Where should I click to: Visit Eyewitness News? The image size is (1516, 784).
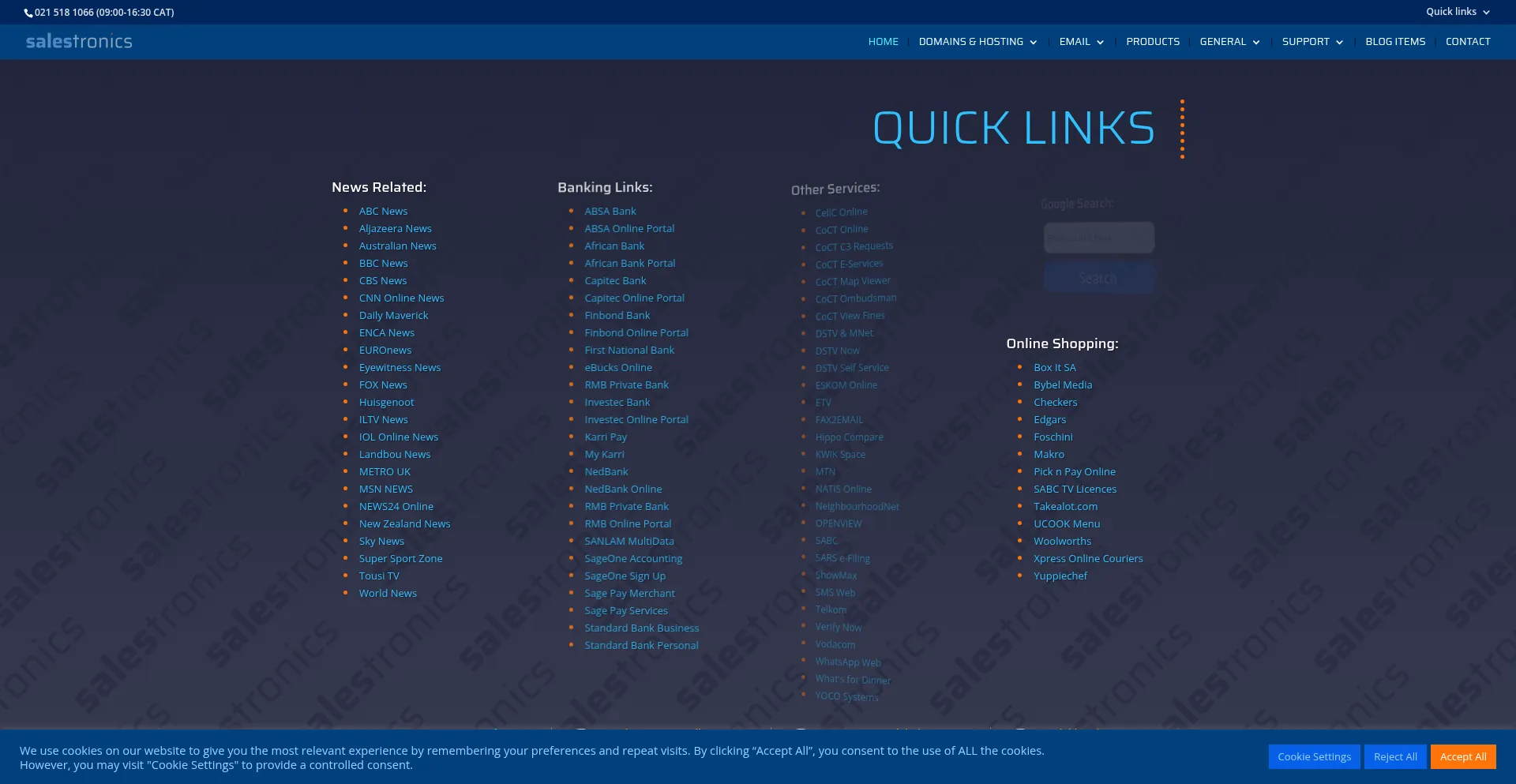[x=400, y=368]
